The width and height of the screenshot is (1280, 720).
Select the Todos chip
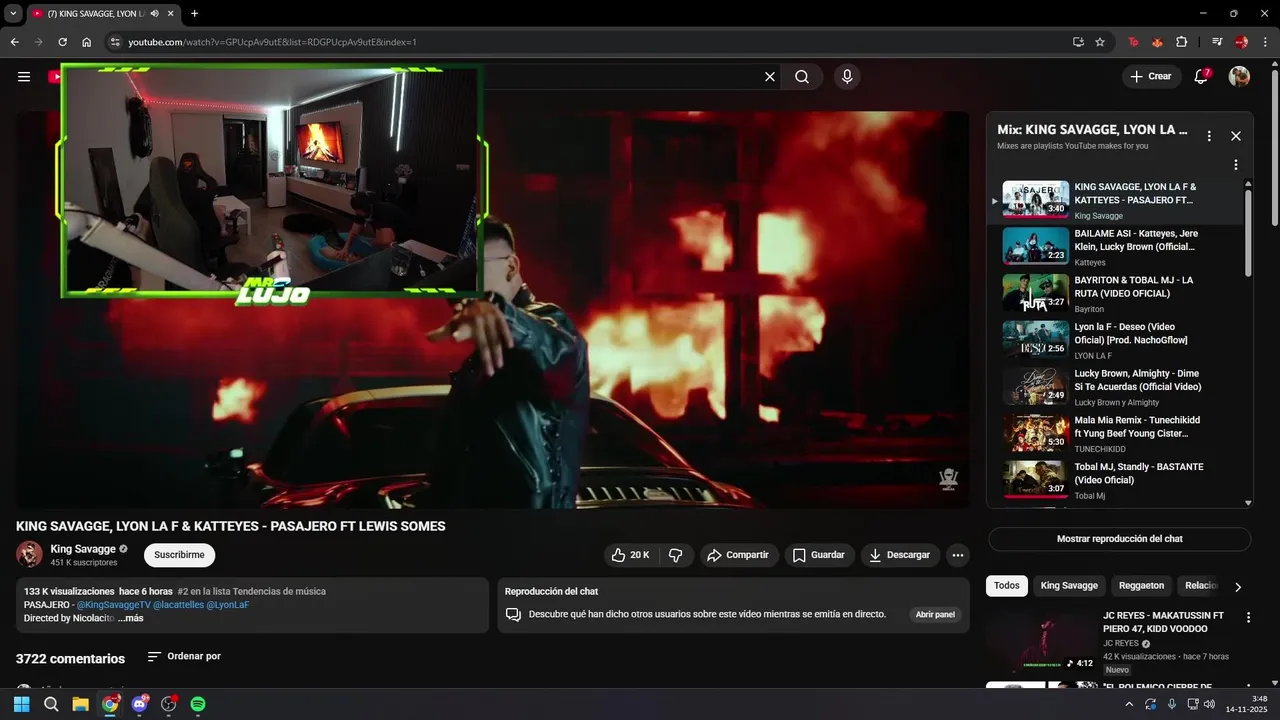click(1007, 586)
